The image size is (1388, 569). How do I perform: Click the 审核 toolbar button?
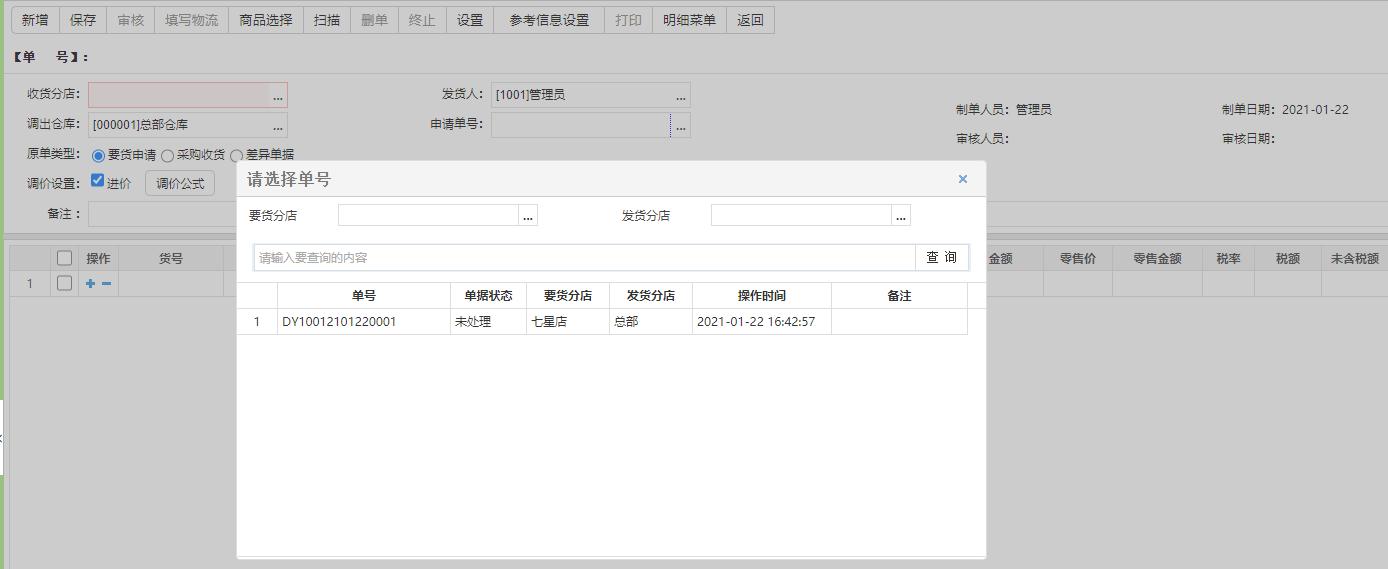tap(131, 20)
